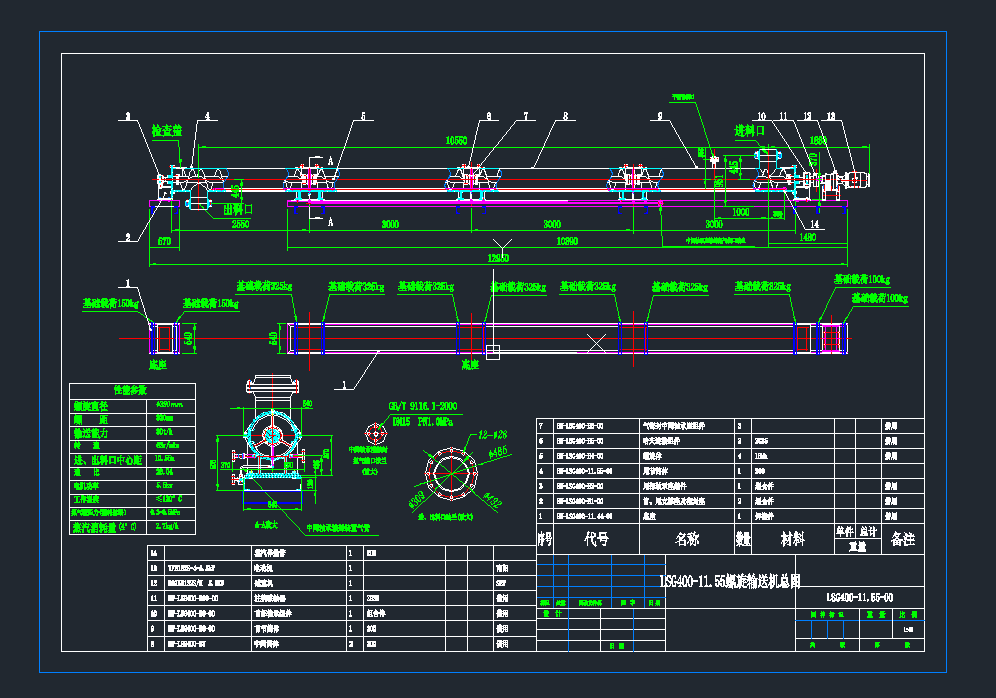Click the 材料 column header
The image size is (996, 698).
(792, 540)
